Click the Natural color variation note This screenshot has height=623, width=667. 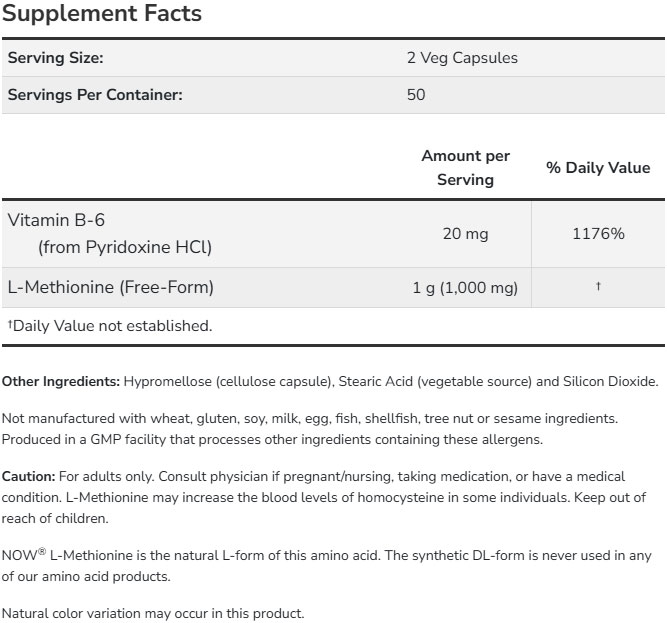[x=153, y=613]
